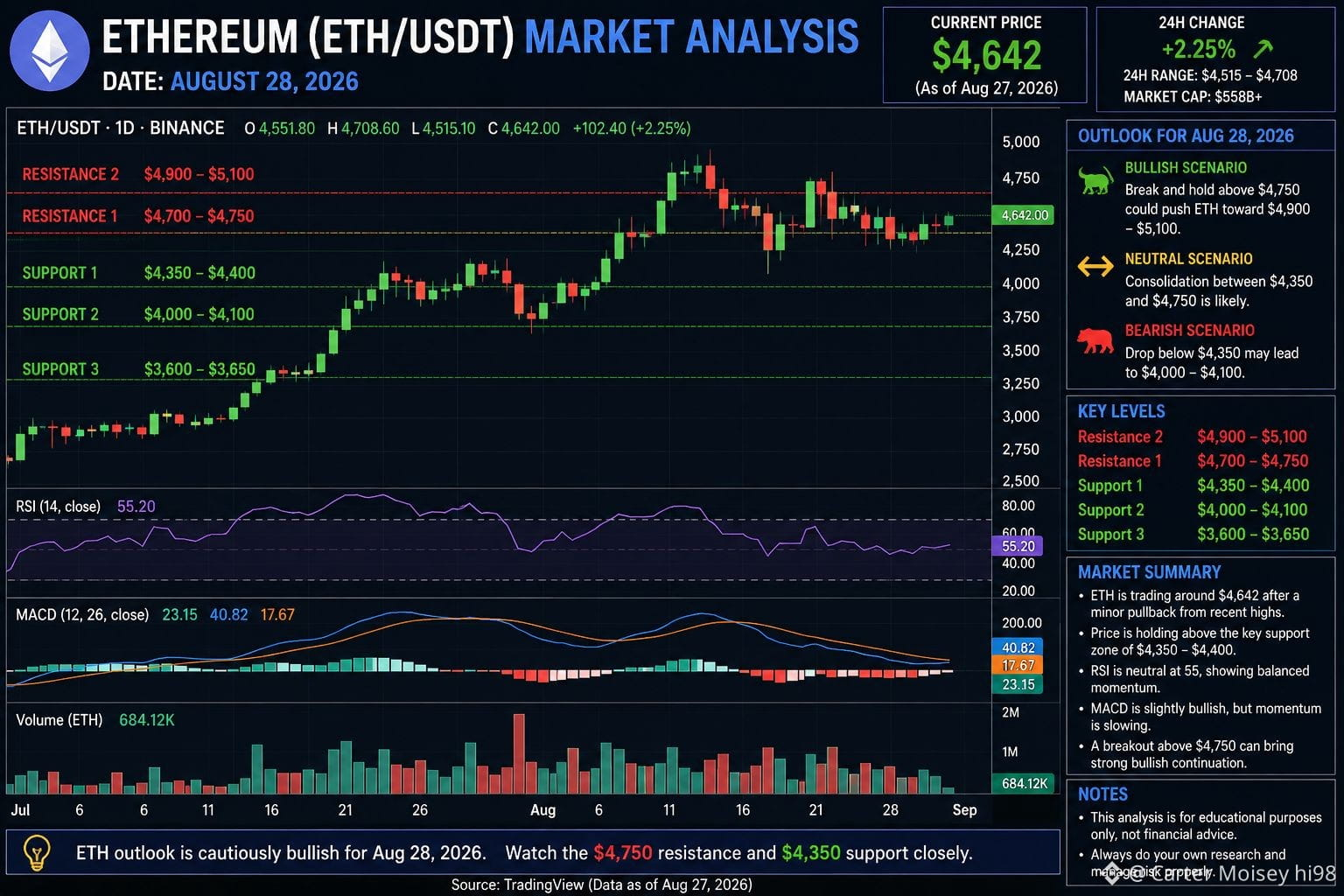Click the blue 40.82 MACD axis tag
This screenshot has width=1344, height=896.
1018,647
